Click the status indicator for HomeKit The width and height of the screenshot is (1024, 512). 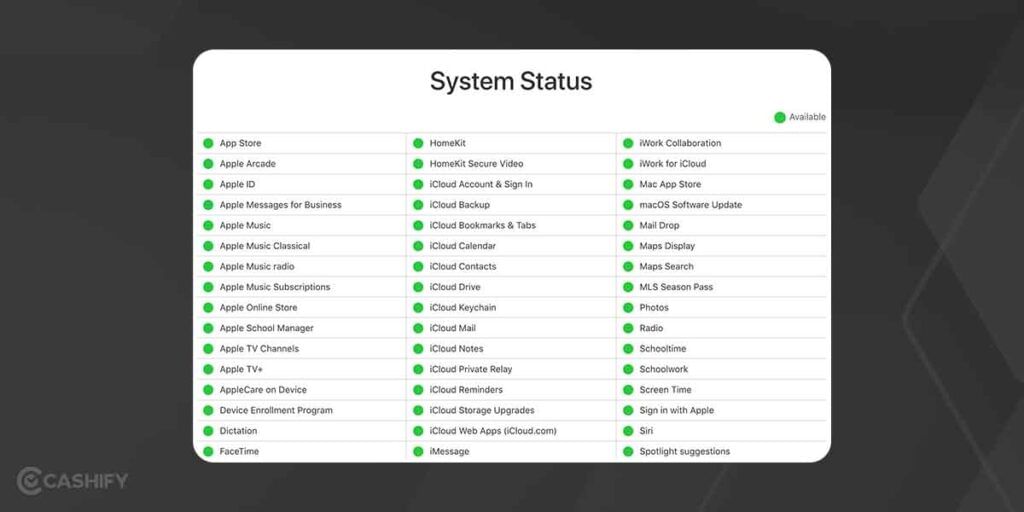point(418,143)
